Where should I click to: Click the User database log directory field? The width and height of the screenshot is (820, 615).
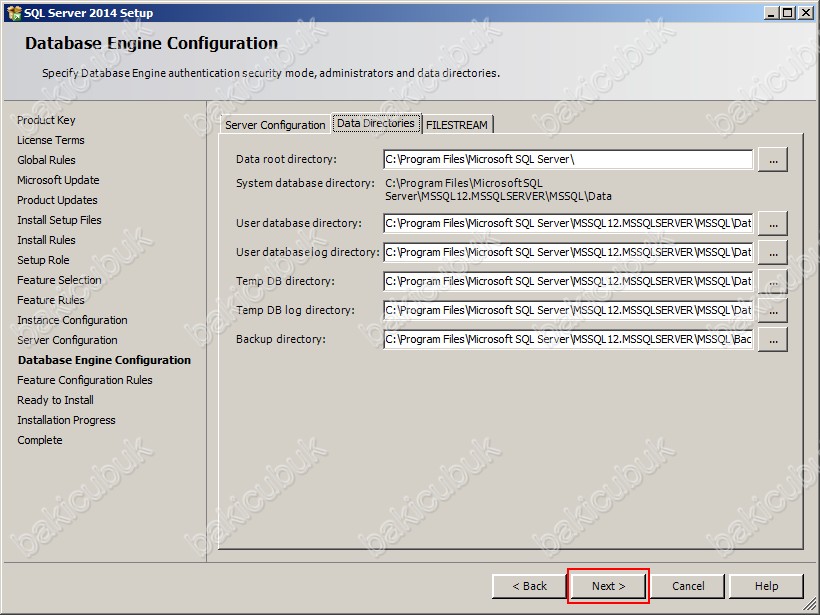pos(568,253)
